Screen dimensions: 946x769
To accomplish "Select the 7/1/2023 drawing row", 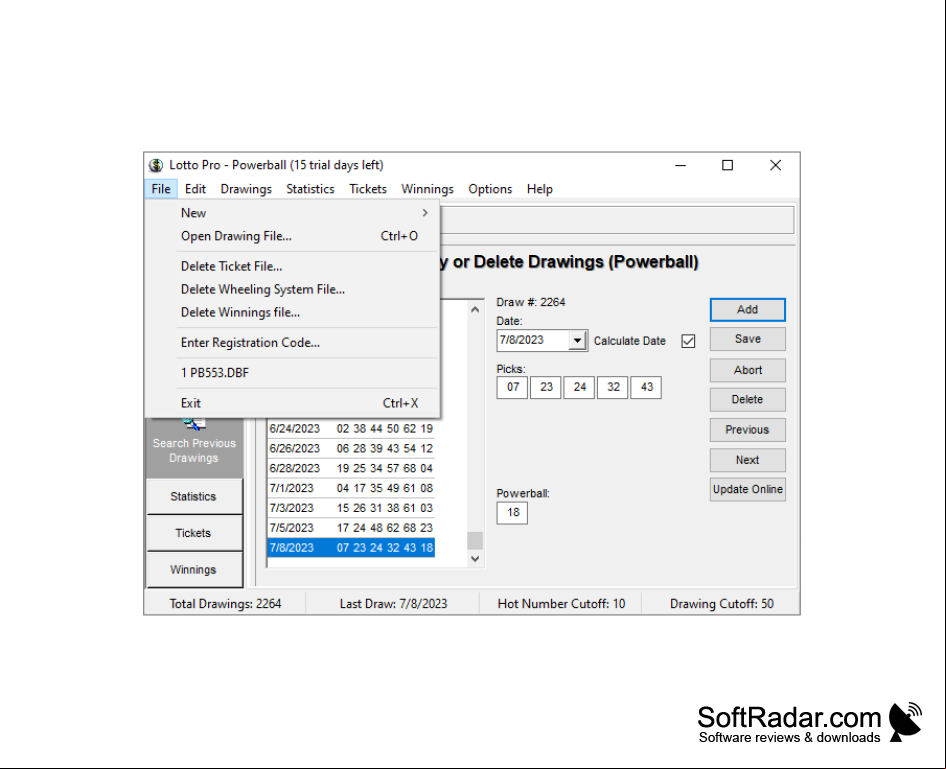I will [351, 489].
